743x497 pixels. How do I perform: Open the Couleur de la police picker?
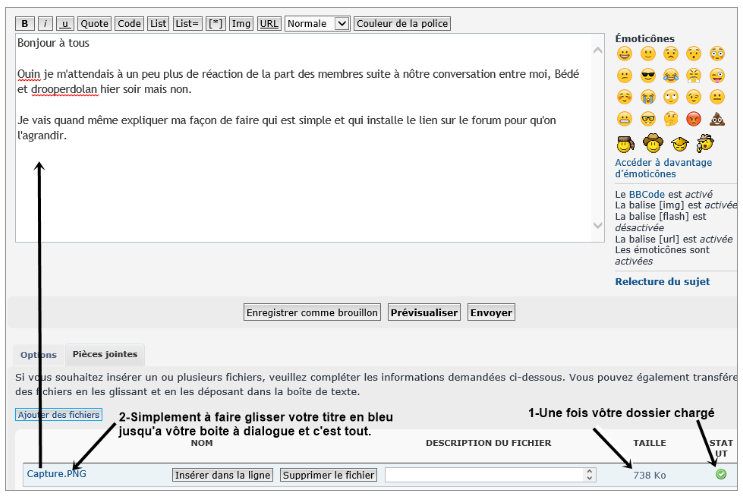click(402, 24)
